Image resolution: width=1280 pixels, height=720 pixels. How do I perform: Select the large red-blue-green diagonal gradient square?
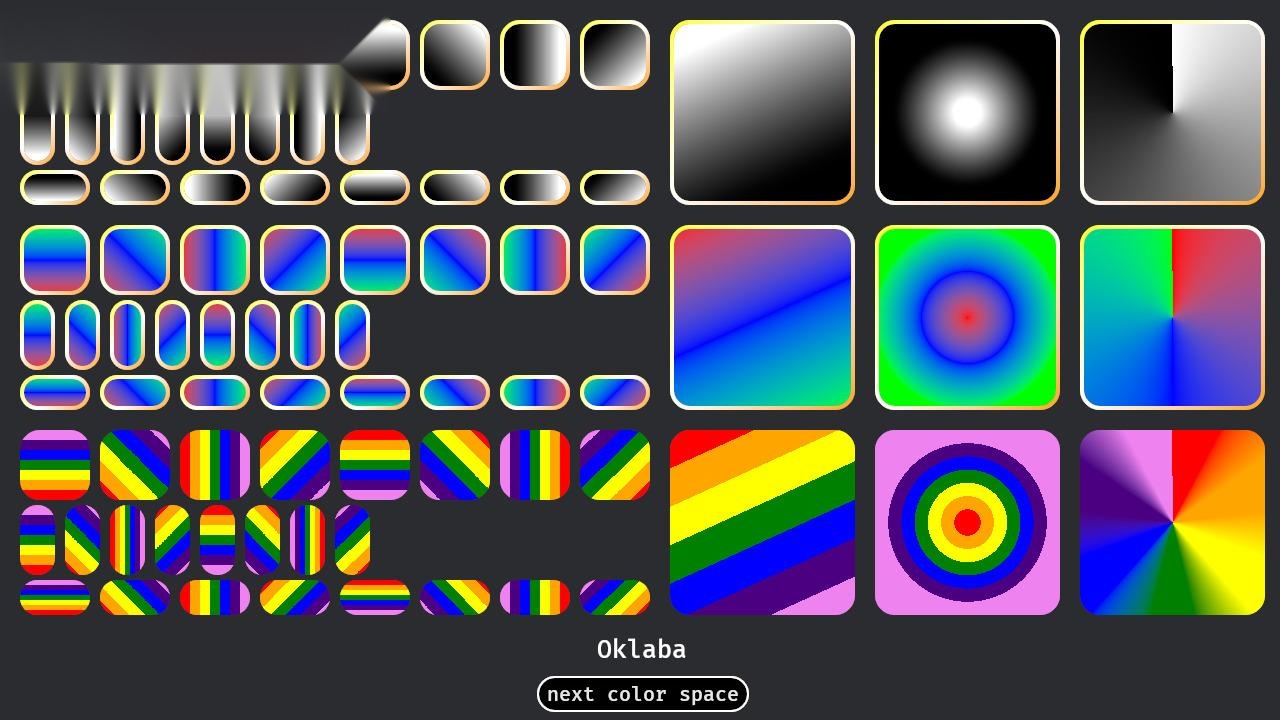tap(762, 317)
